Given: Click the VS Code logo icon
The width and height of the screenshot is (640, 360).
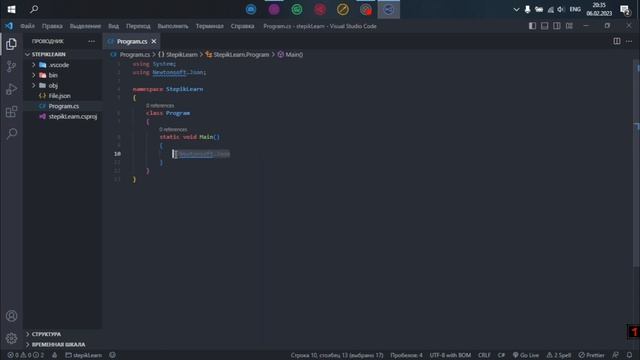Looking at the screenshot, I should click(9, 26).
